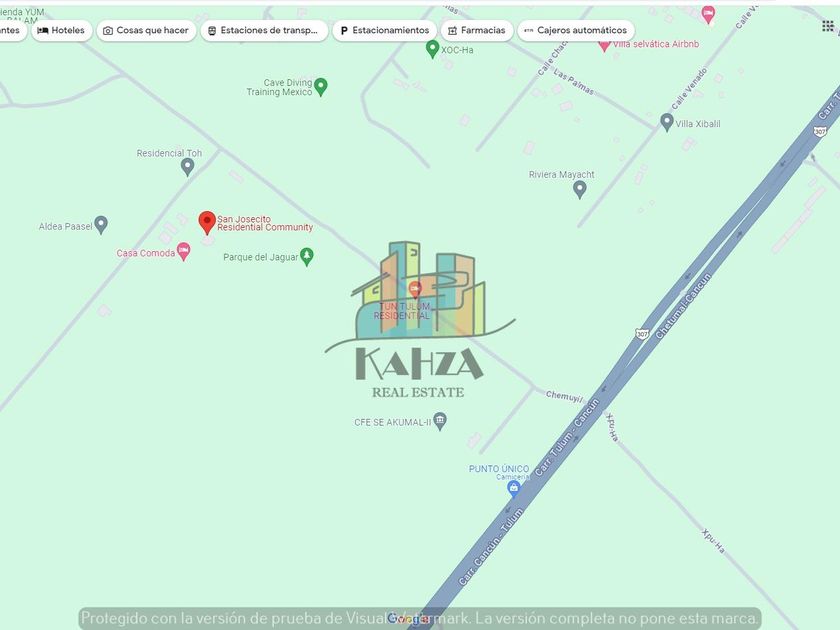Click the Riviera Mayacht map pin

580,189
